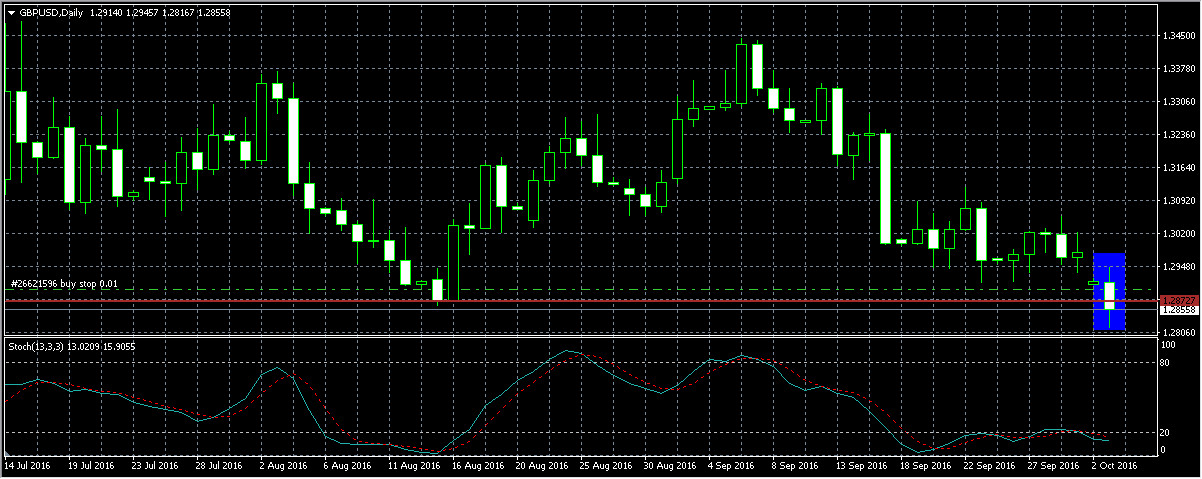
Task: Select the #26621596 buy stop 0.01 order label
Action: click(64, 284)
